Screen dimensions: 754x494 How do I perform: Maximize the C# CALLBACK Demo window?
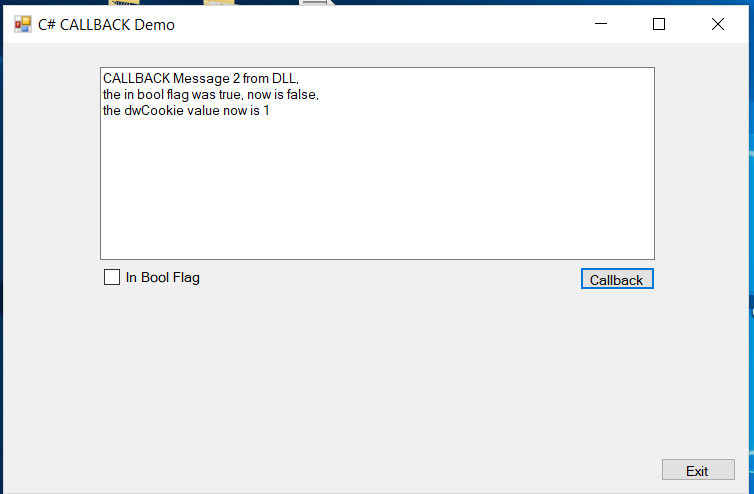click(659, 24)
